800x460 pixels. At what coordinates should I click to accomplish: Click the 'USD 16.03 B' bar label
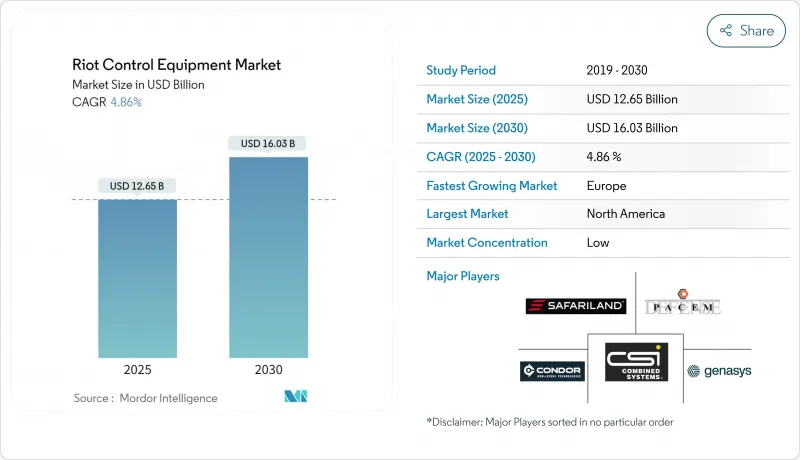point(268,144)
